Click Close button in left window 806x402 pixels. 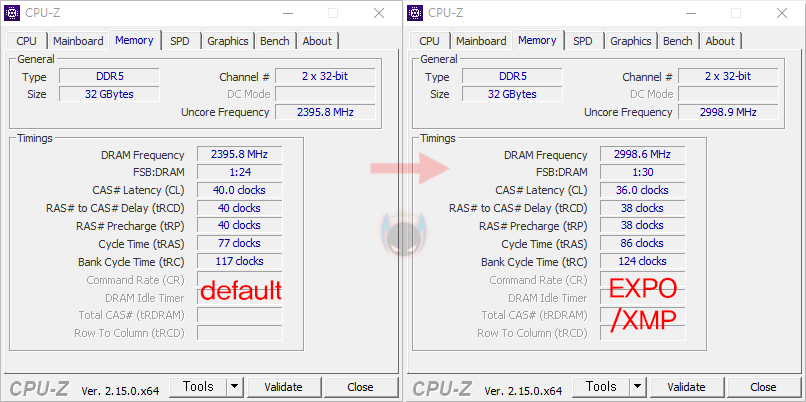point(360,387)
